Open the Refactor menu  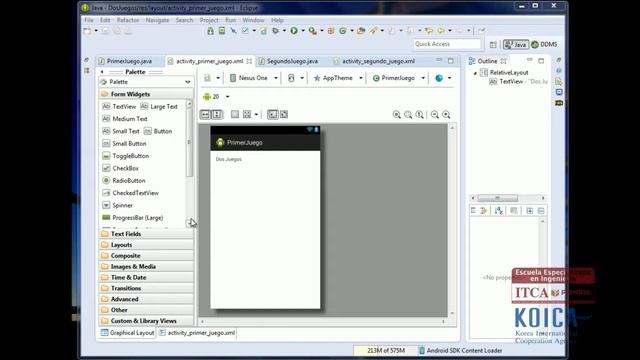[128, 20]
